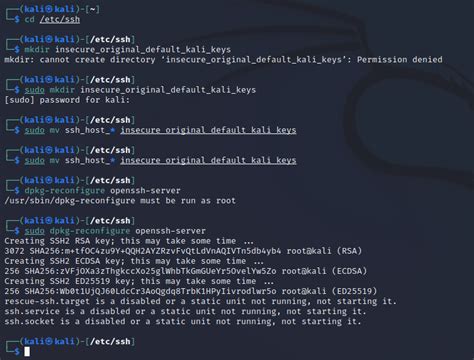Image resolution: width=474 pixels, height=360 pixels.
Task: Click underlined sudo in the sudo mkdir command
Action: pos(34,90)
